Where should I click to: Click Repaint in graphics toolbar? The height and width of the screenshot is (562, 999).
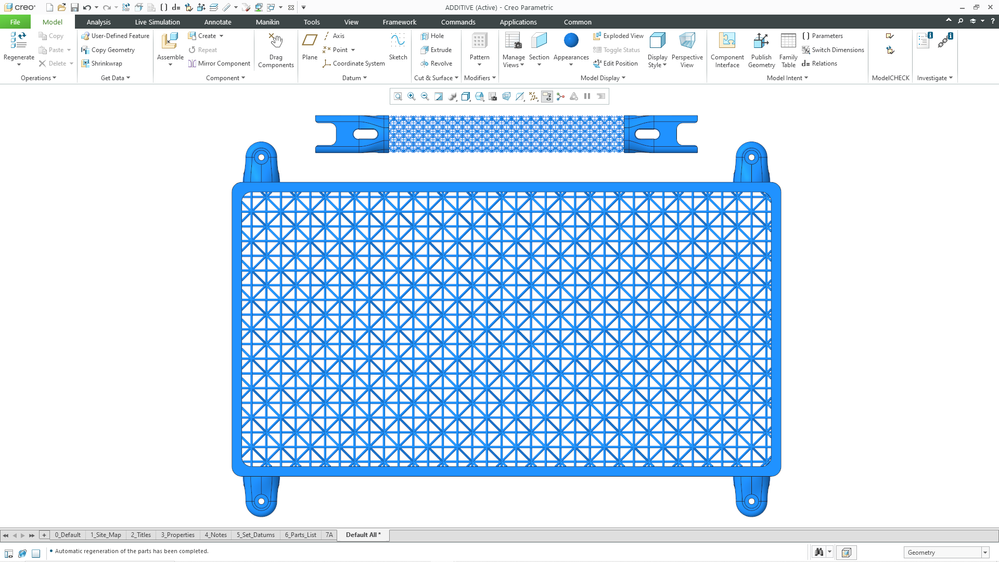coord(439,96)
